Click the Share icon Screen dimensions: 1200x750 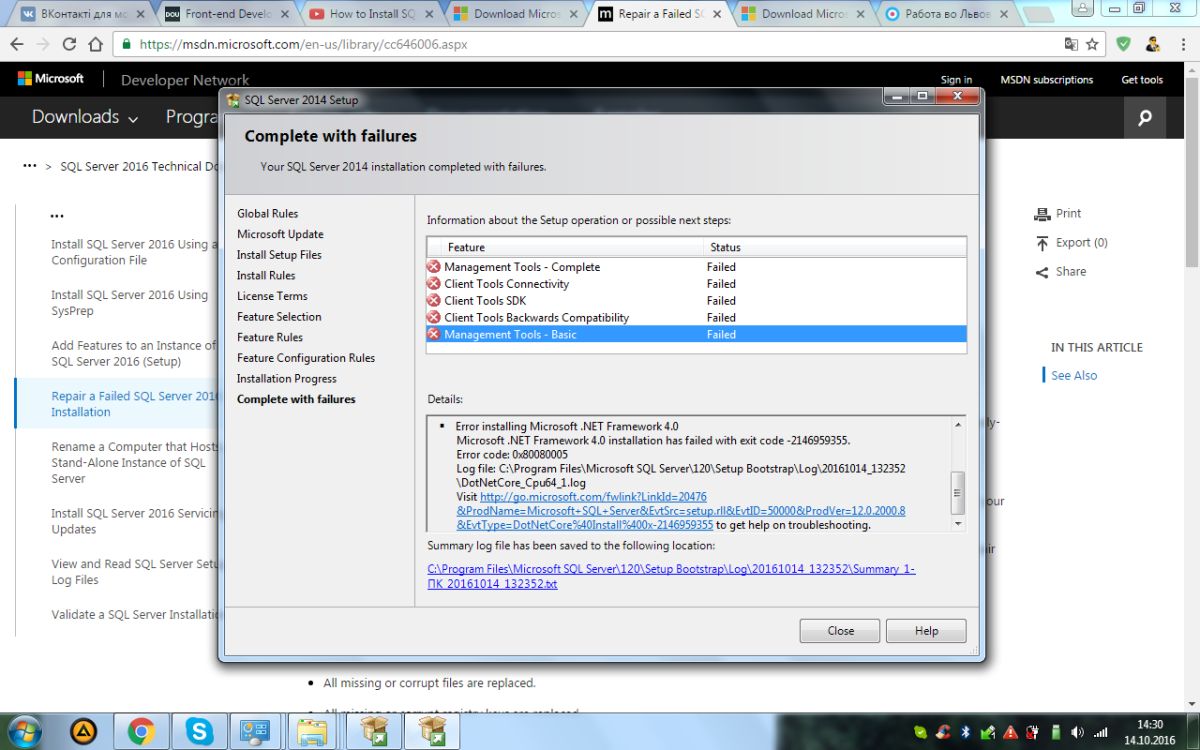1043,271
